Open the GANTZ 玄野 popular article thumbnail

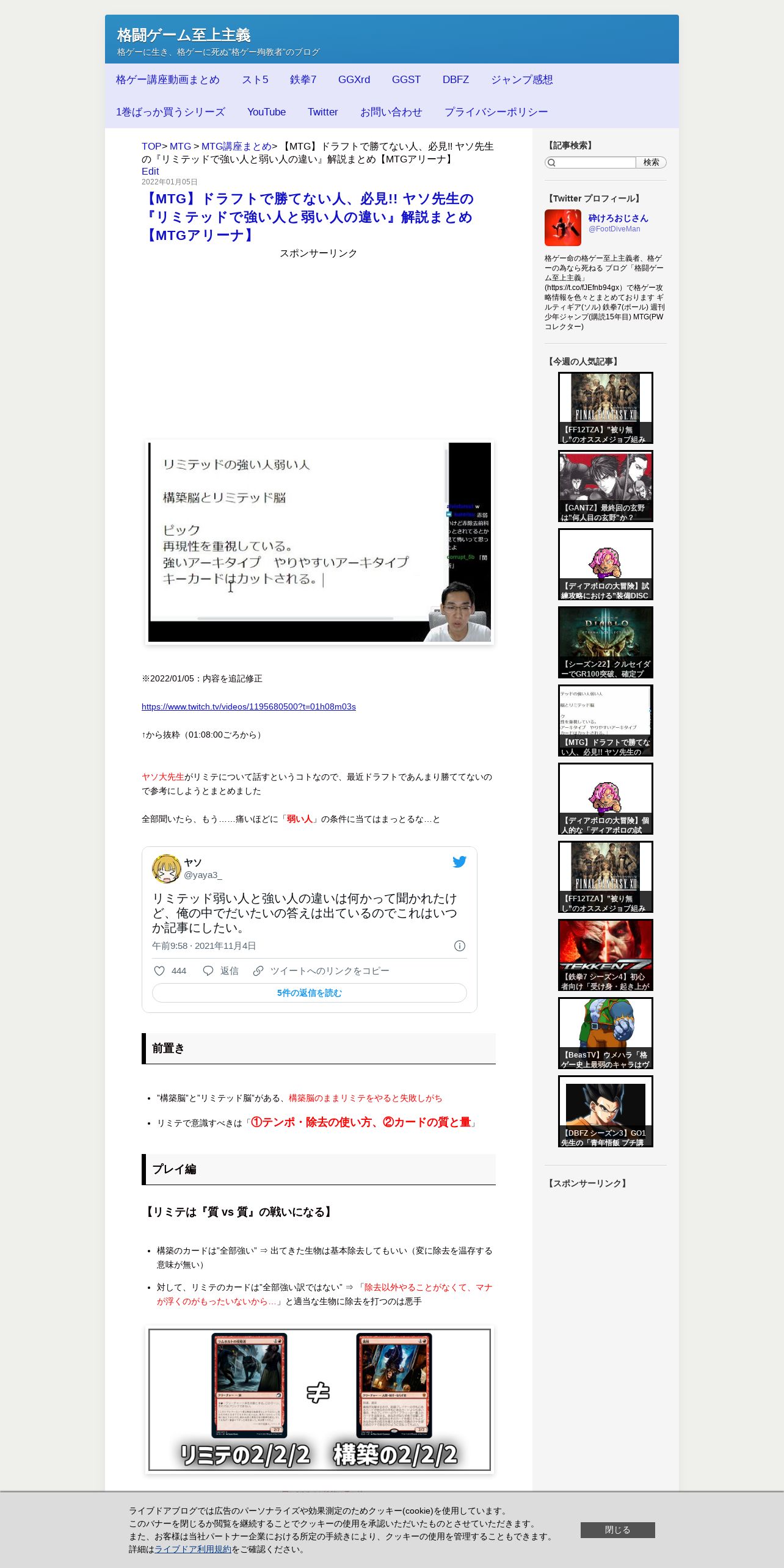click(606, 486)
